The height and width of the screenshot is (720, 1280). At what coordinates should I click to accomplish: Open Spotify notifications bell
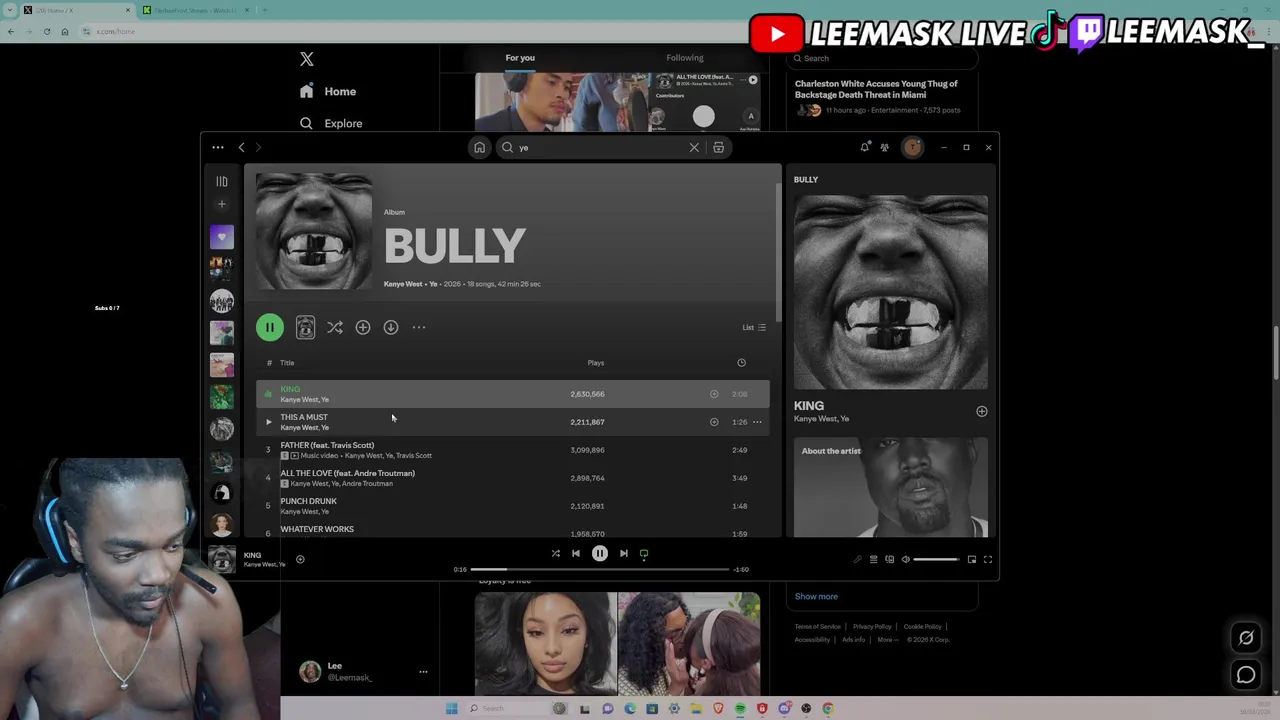[x=865, y=148]
